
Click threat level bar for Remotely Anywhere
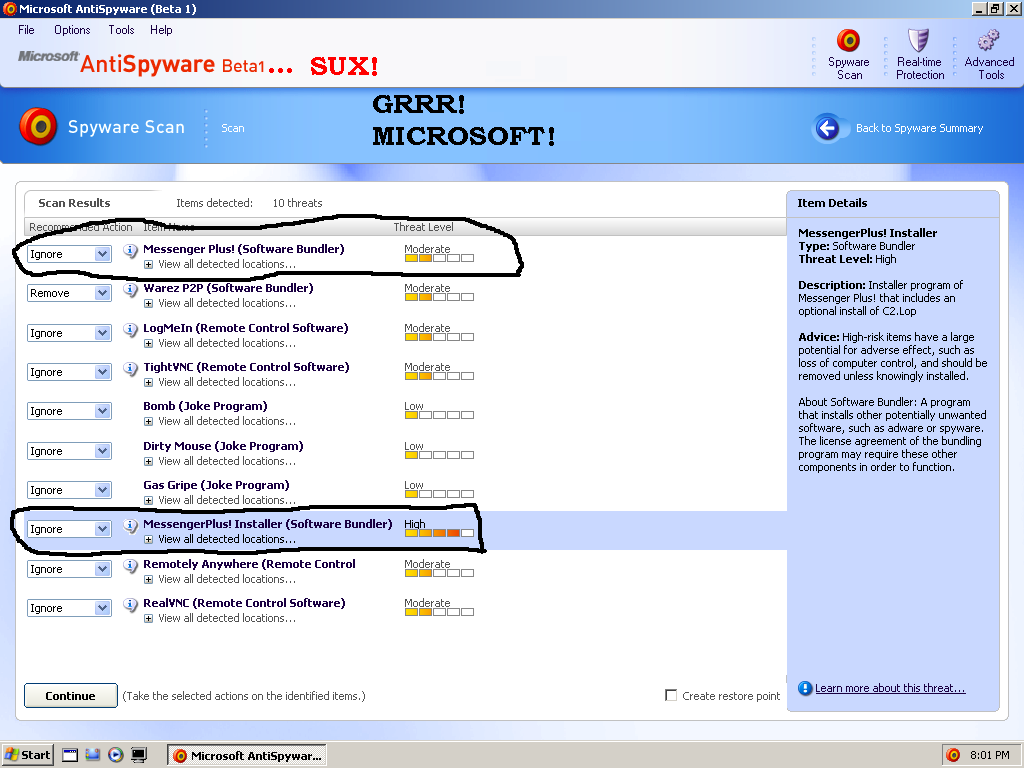pyautogui.click(x=439, y=576)
